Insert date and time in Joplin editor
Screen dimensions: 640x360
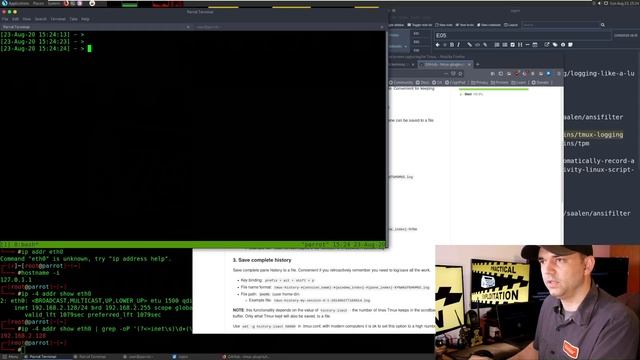(535, 45)
